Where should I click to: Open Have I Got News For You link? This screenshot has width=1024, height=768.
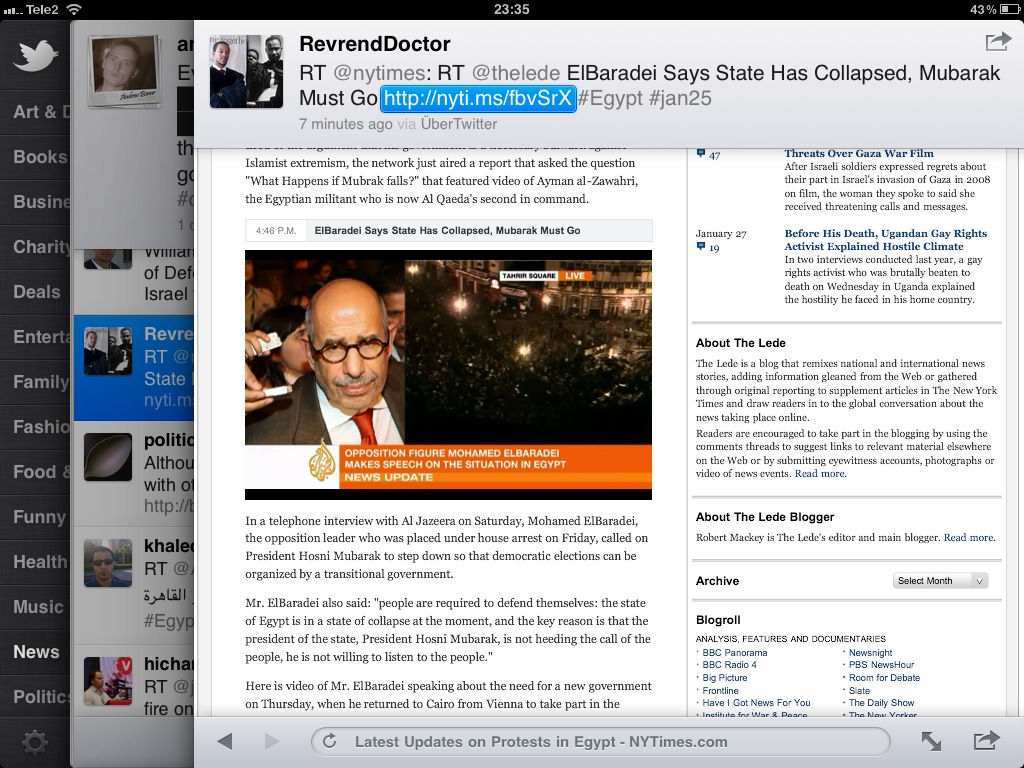[x=756, y=703]
